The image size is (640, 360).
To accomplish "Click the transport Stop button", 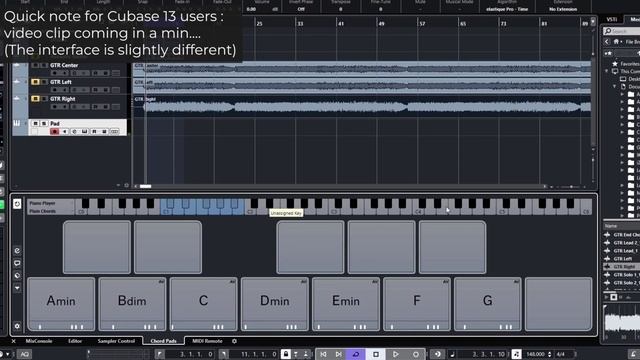I will point(376,354).
